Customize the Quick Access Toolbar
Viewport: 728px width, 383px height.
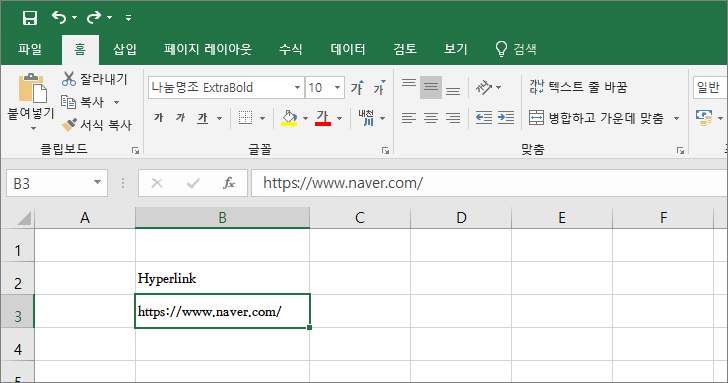point(128,18)
